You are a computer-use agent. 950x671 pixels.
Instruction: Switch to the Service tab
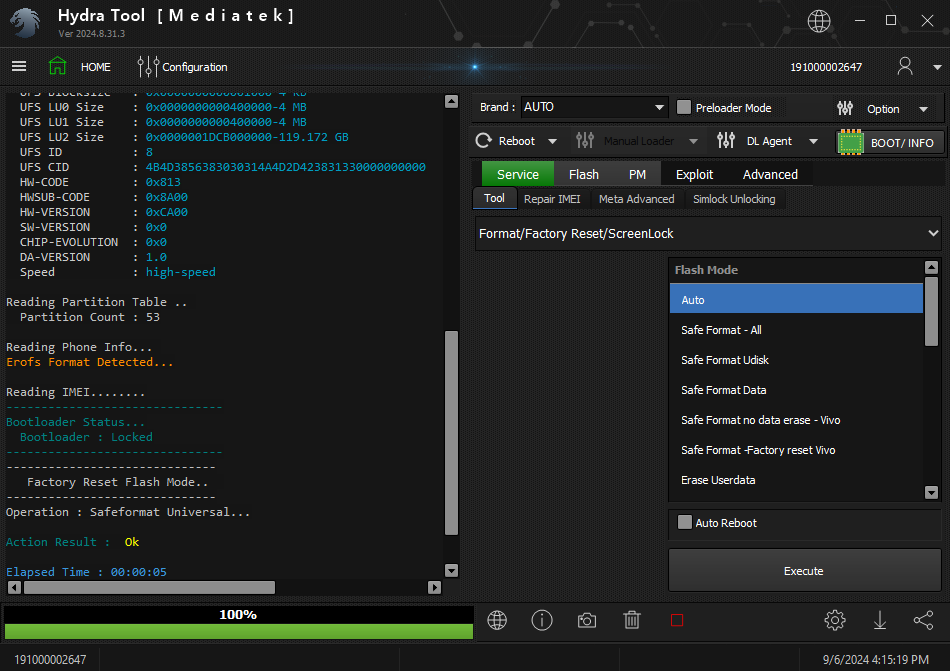coord(517,174)
